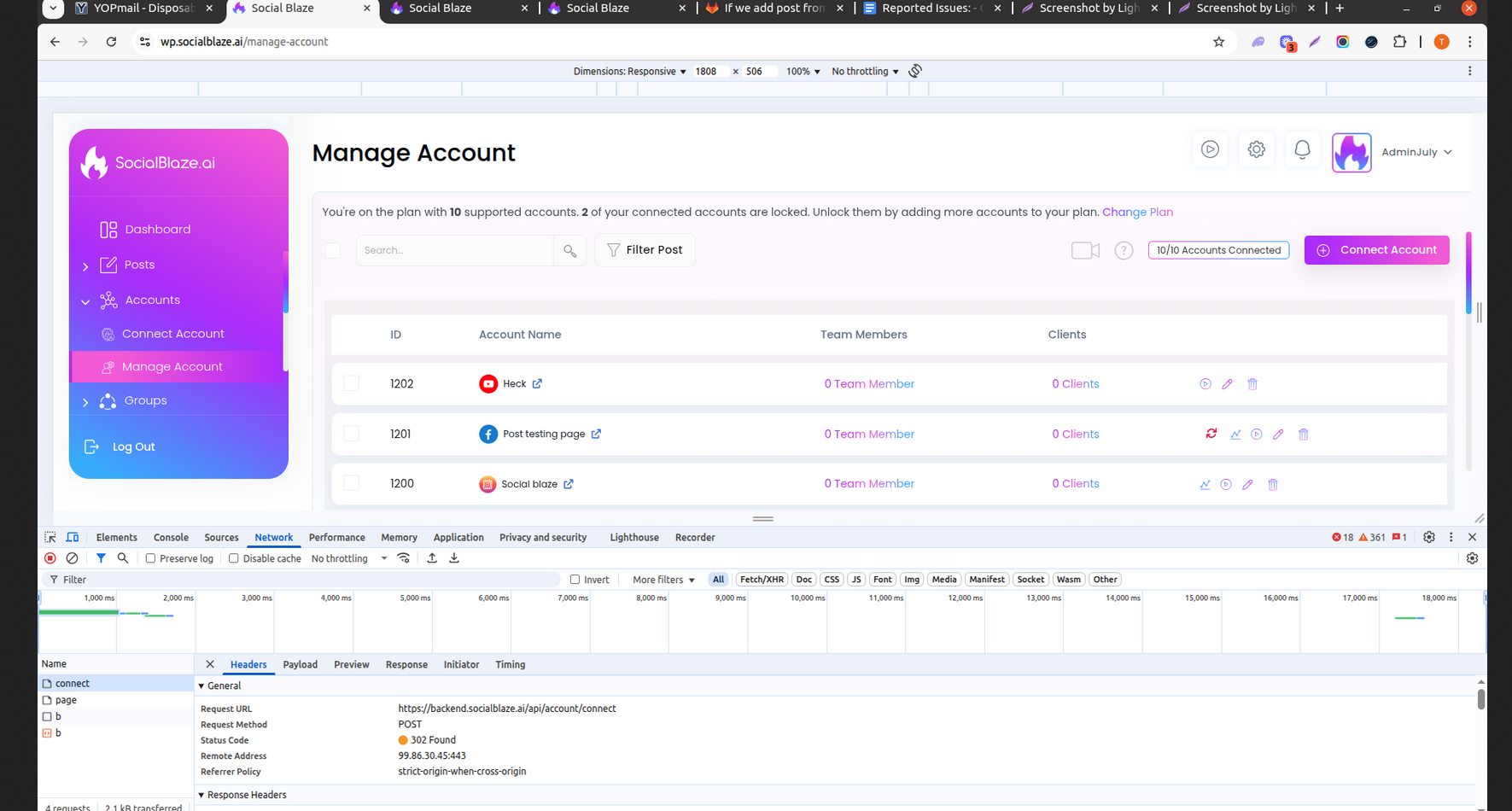Open More filters dropdown
This screenshot has height=811, width=1512.
pyautogui.click(x=663, y=580)
